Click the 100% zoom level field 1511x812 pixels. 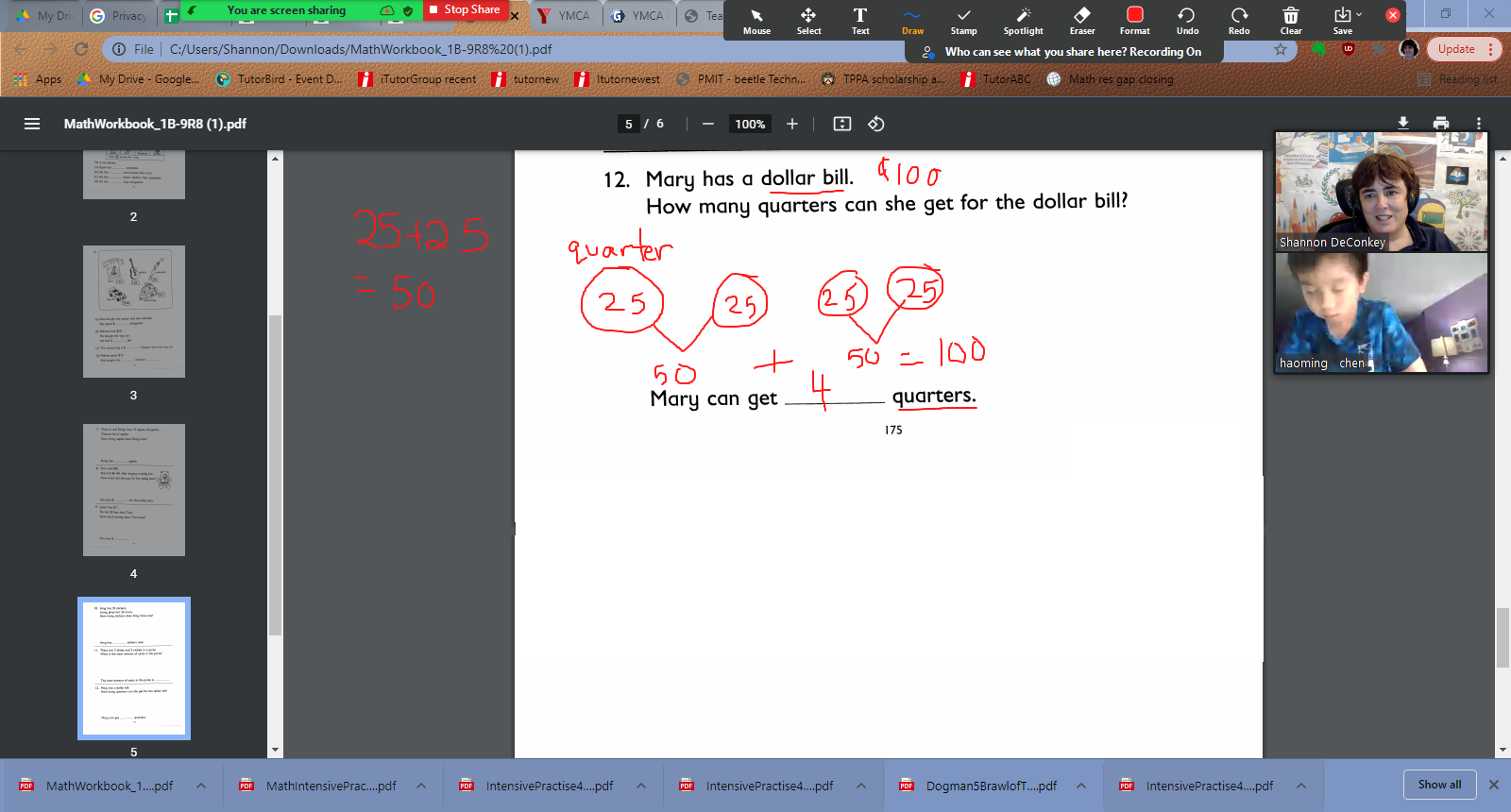click(750, 124)
